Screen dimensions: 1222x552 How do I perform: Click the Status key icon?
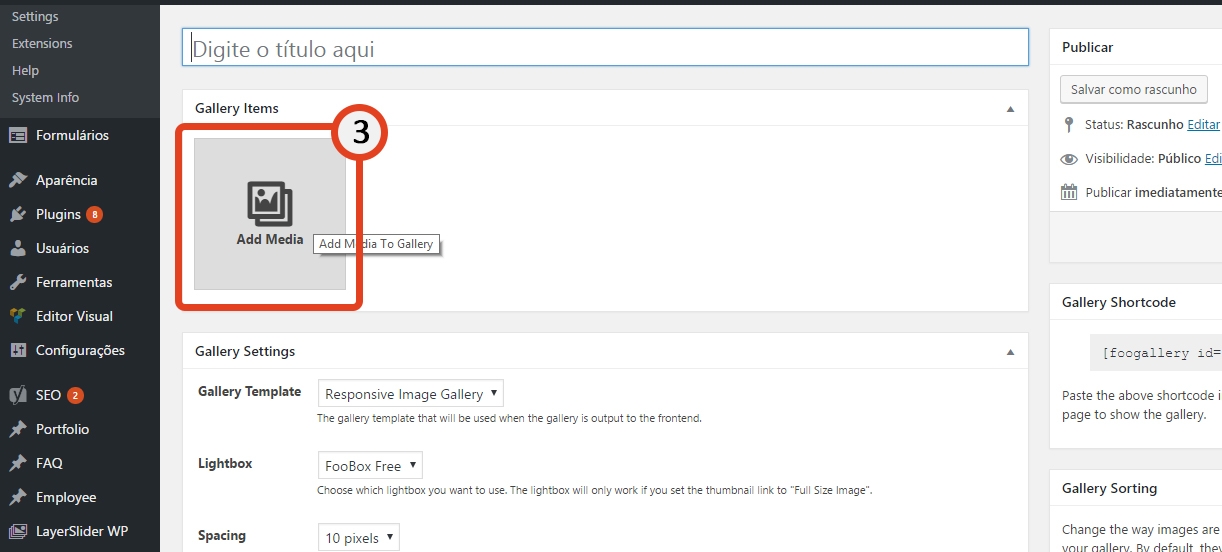click(x=1069, y=125)
